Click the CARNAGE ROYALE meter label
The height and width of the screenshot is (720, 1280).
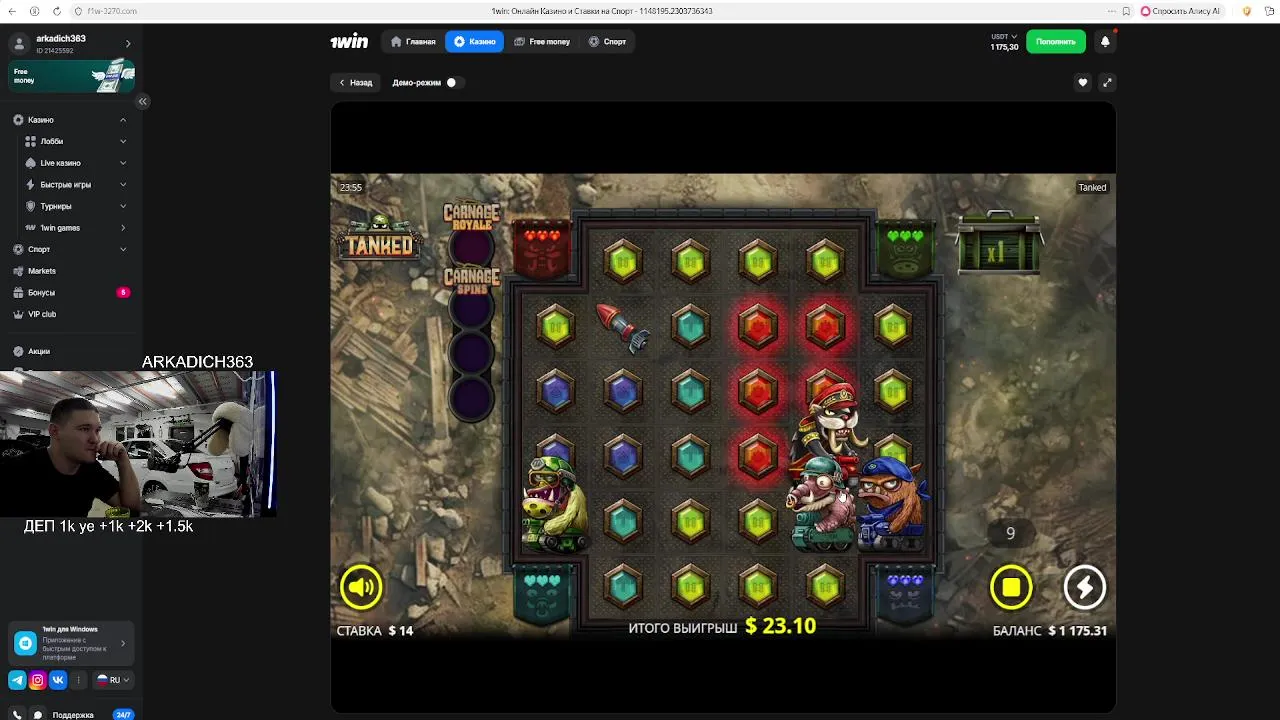(x=471, y=217)
